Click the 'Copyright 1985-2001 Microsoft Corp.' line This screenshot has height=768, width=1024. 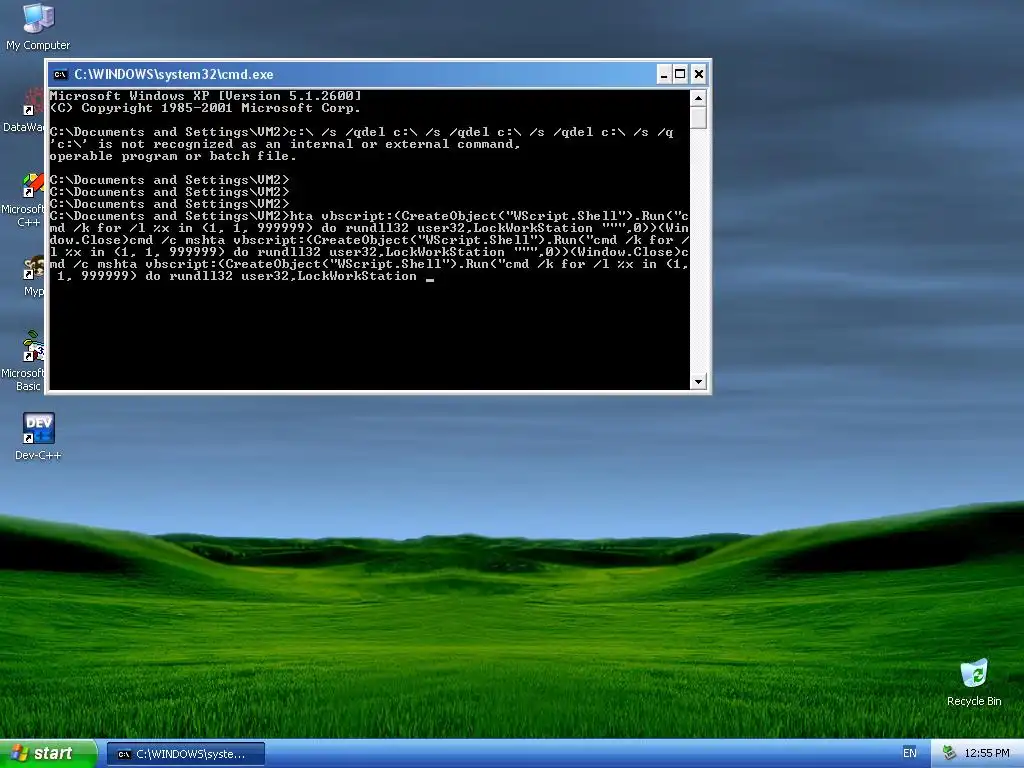pyautogui.click(x=206, y=108)
